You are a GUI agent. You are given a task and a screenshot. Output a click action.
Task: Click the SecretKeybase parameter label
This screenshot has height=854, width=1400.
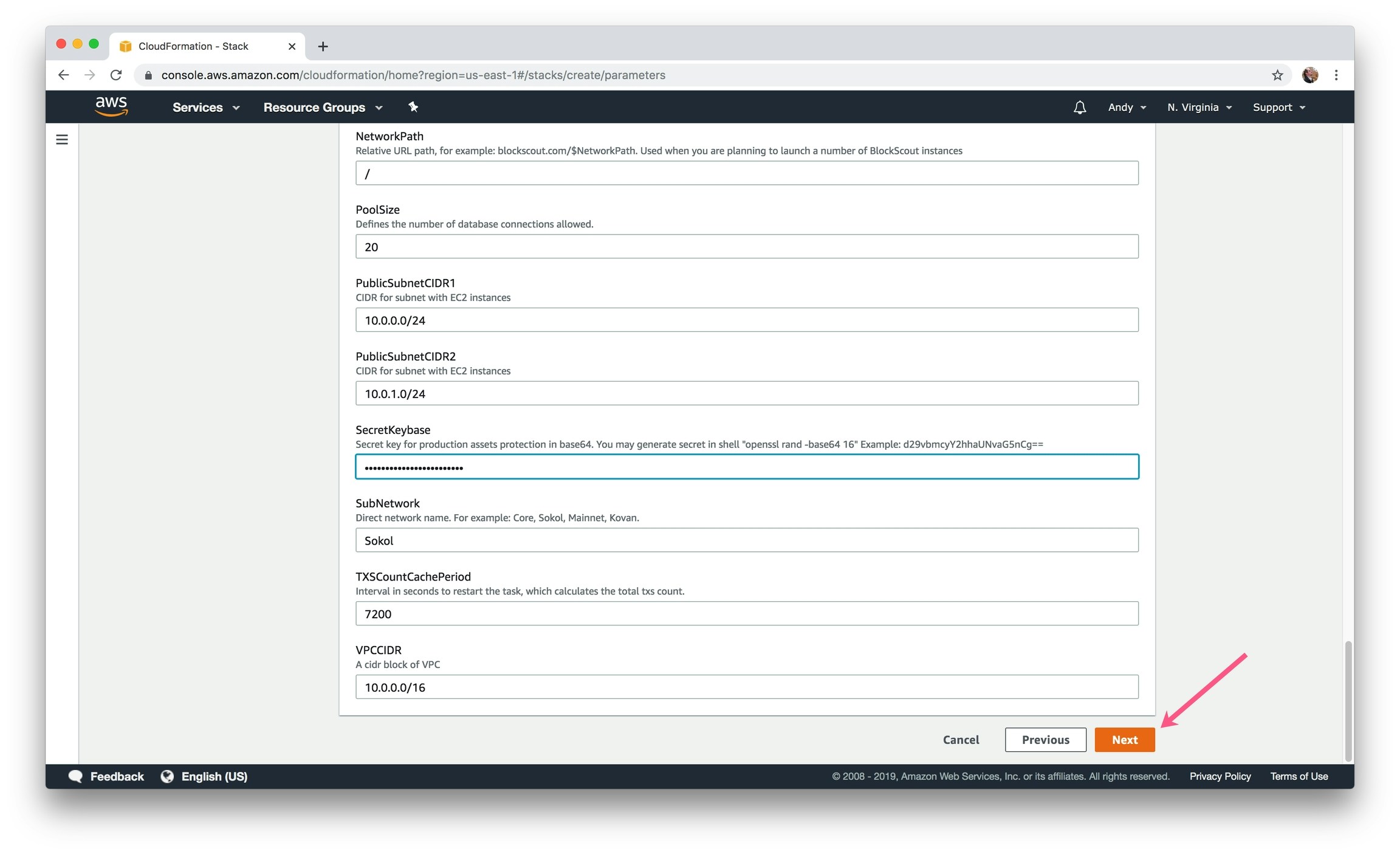pos(393,430)
